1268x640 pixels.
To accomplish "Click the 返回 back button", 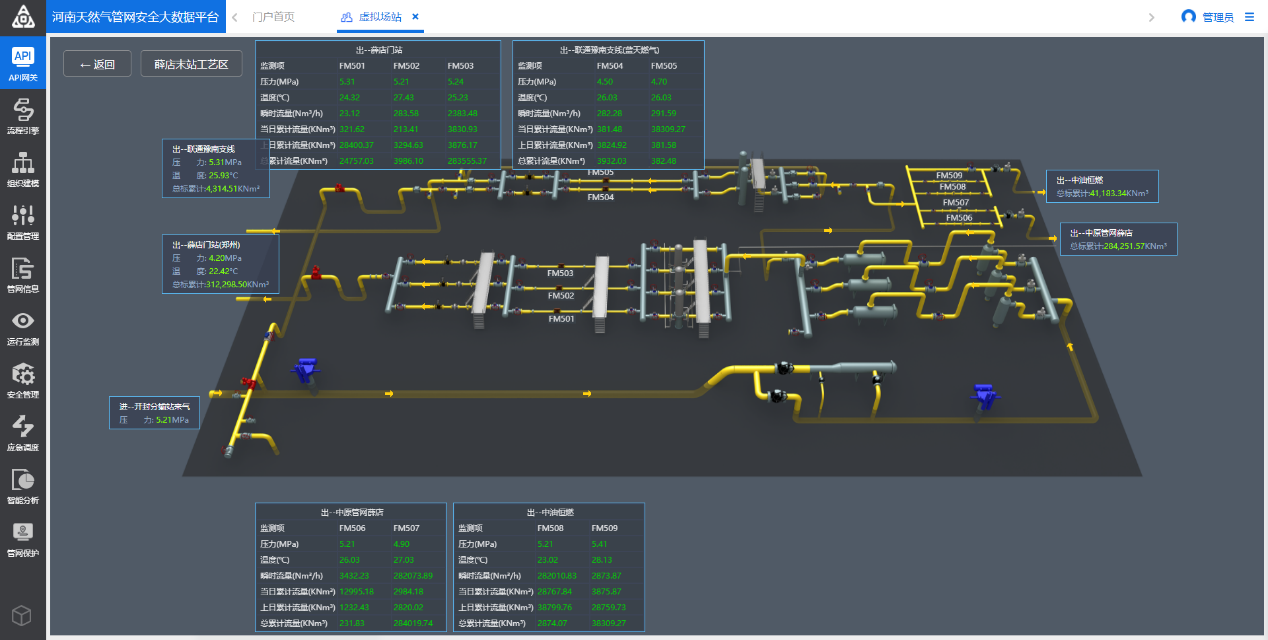I will click(97, 64).
